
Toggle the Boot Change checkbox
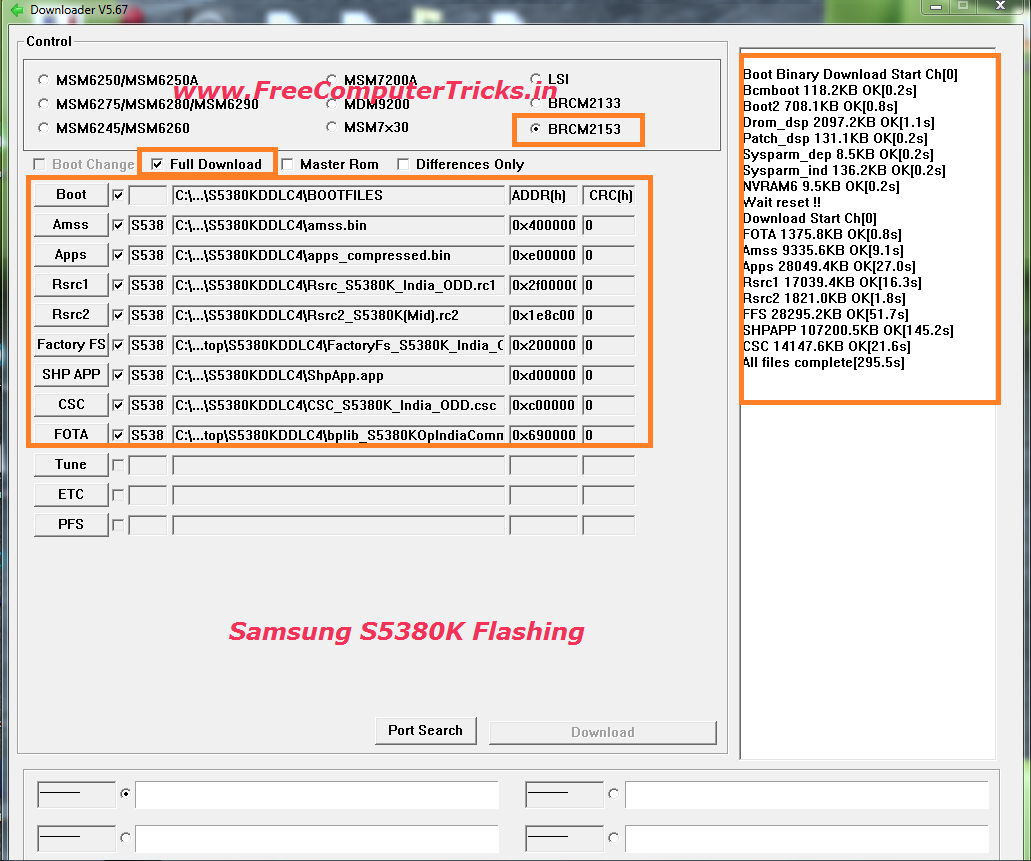click(39, 164)
